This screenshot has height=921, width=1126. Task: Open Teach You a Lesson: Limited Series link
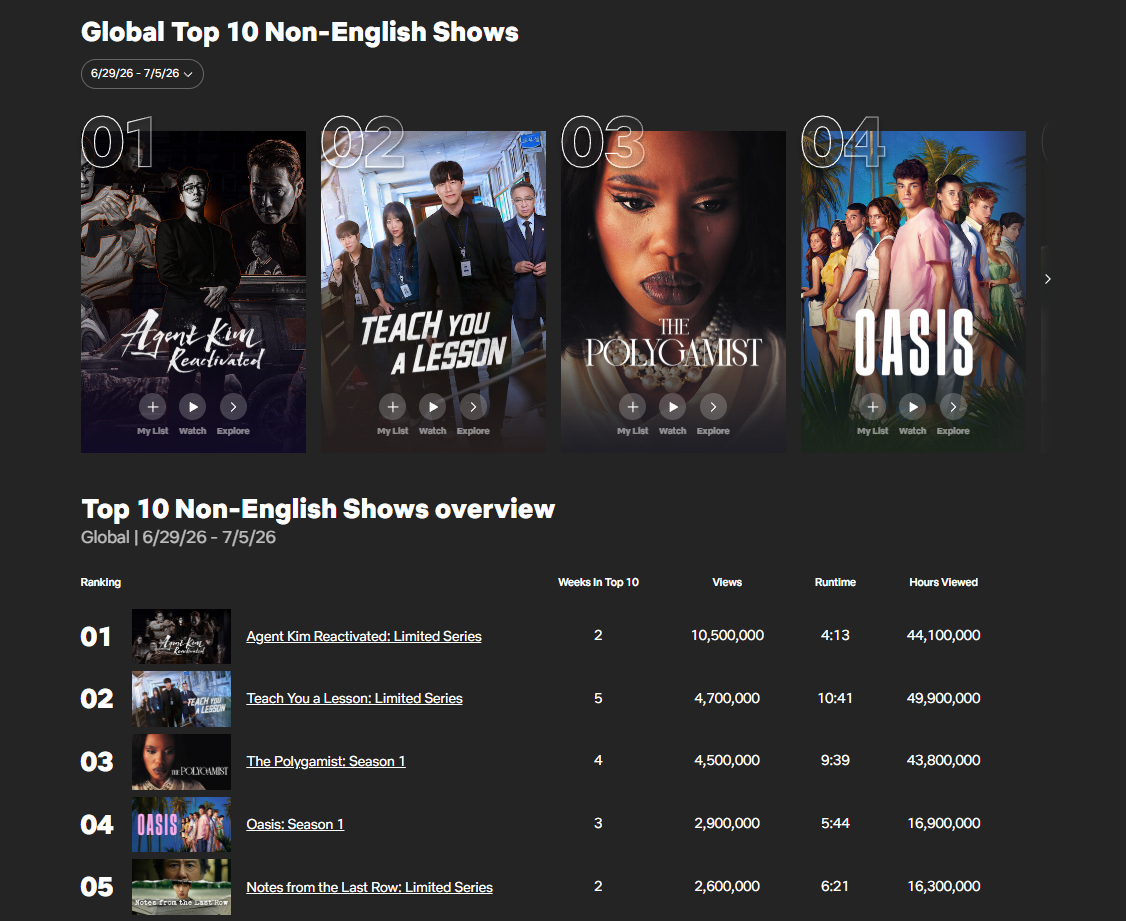[x=355, y=698]
